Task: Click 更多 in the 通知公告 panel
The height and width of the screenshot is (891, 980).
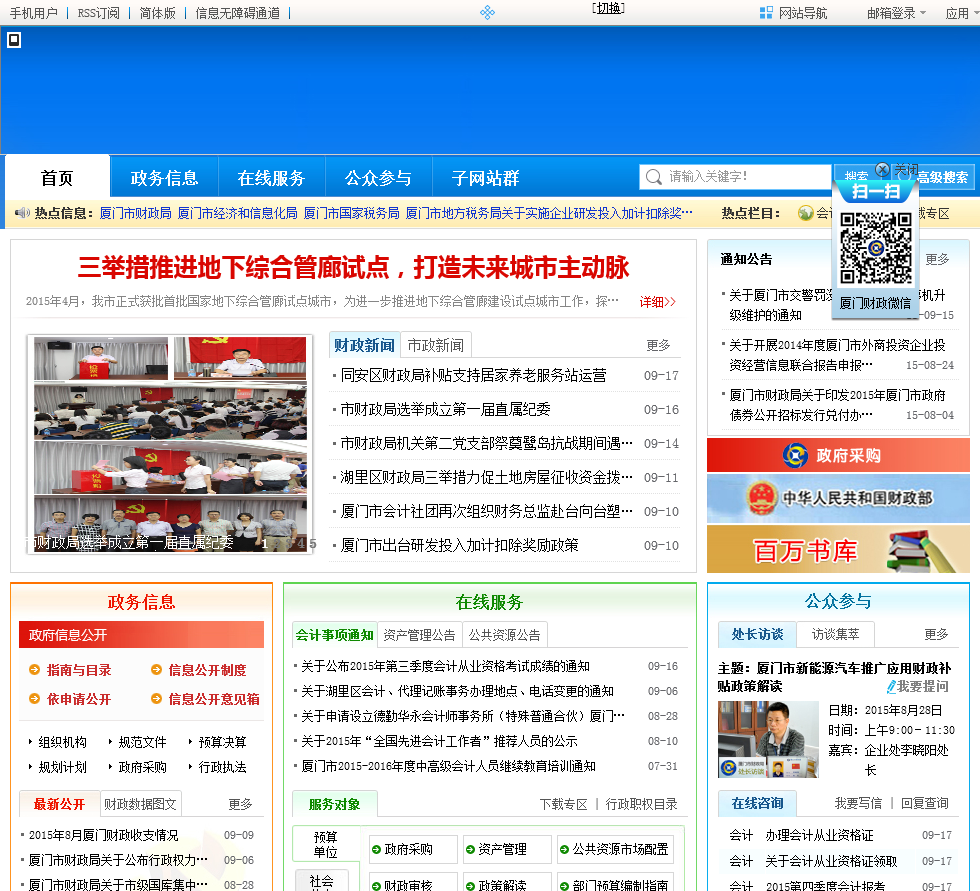Action: [x=937, y=259]
